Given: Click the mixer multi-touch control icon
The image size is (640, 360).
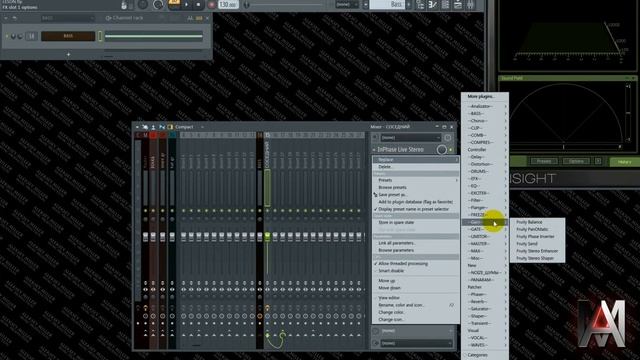Looking at the screenshot, I should tap(145, 127).
